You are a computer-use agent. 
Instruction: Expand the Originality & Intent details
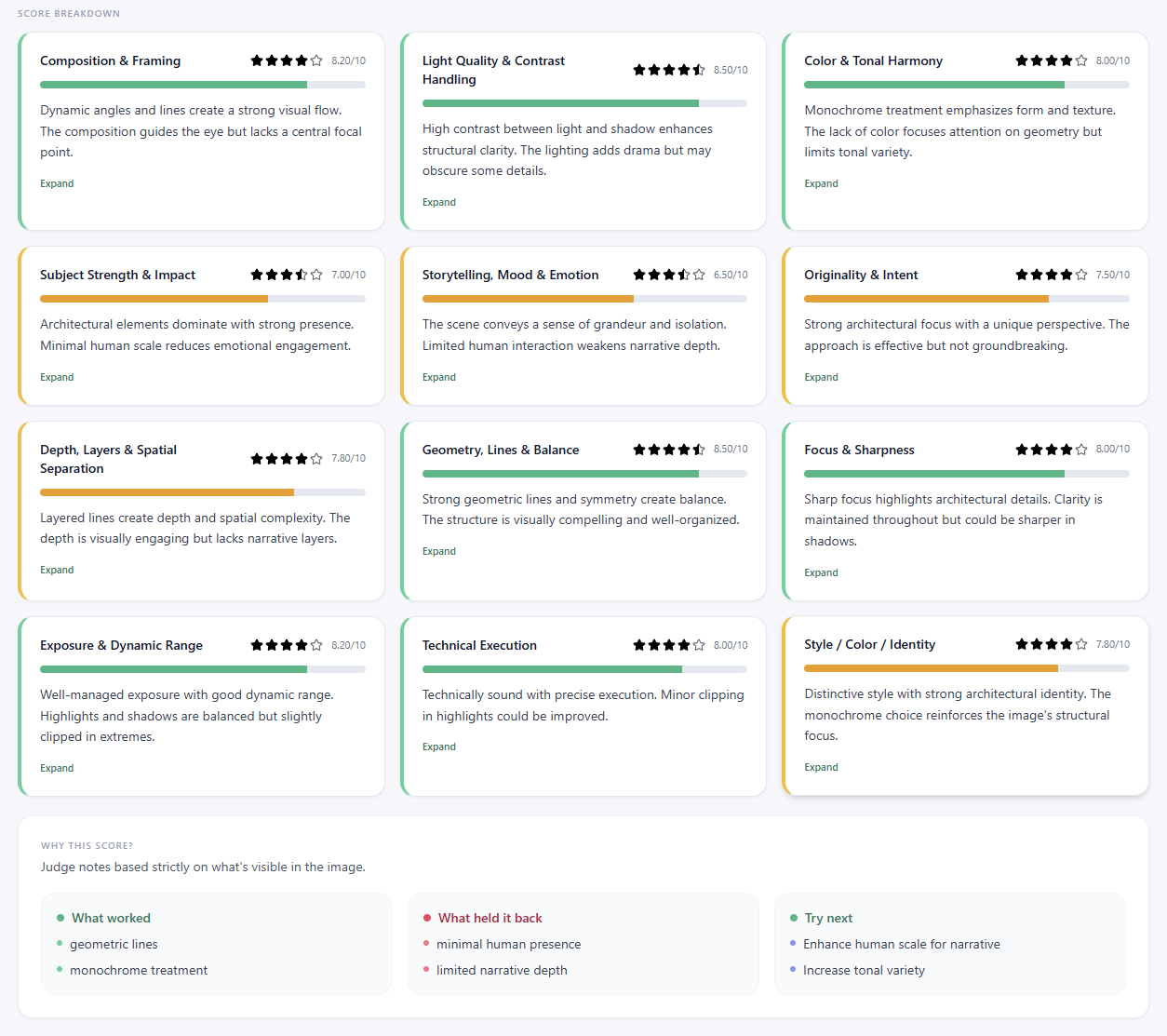point(821,377)
